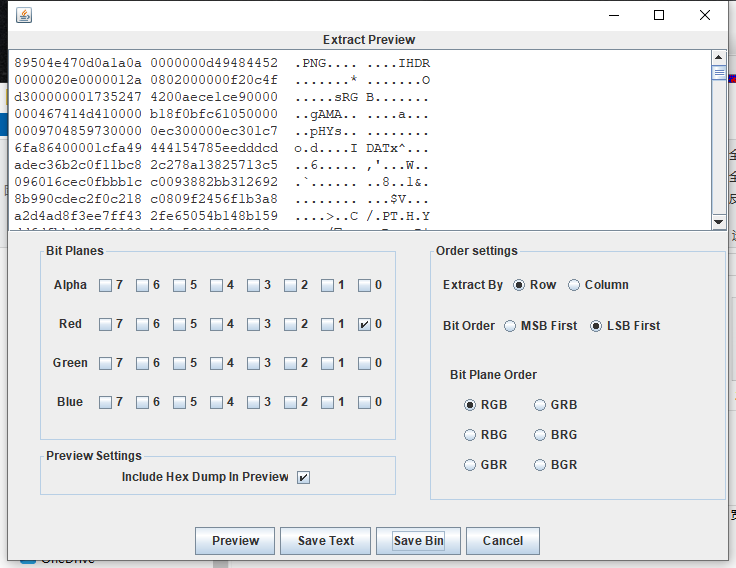Click Save Bin button
Viewport: 736px width, 568px height.
coord(418,541)
